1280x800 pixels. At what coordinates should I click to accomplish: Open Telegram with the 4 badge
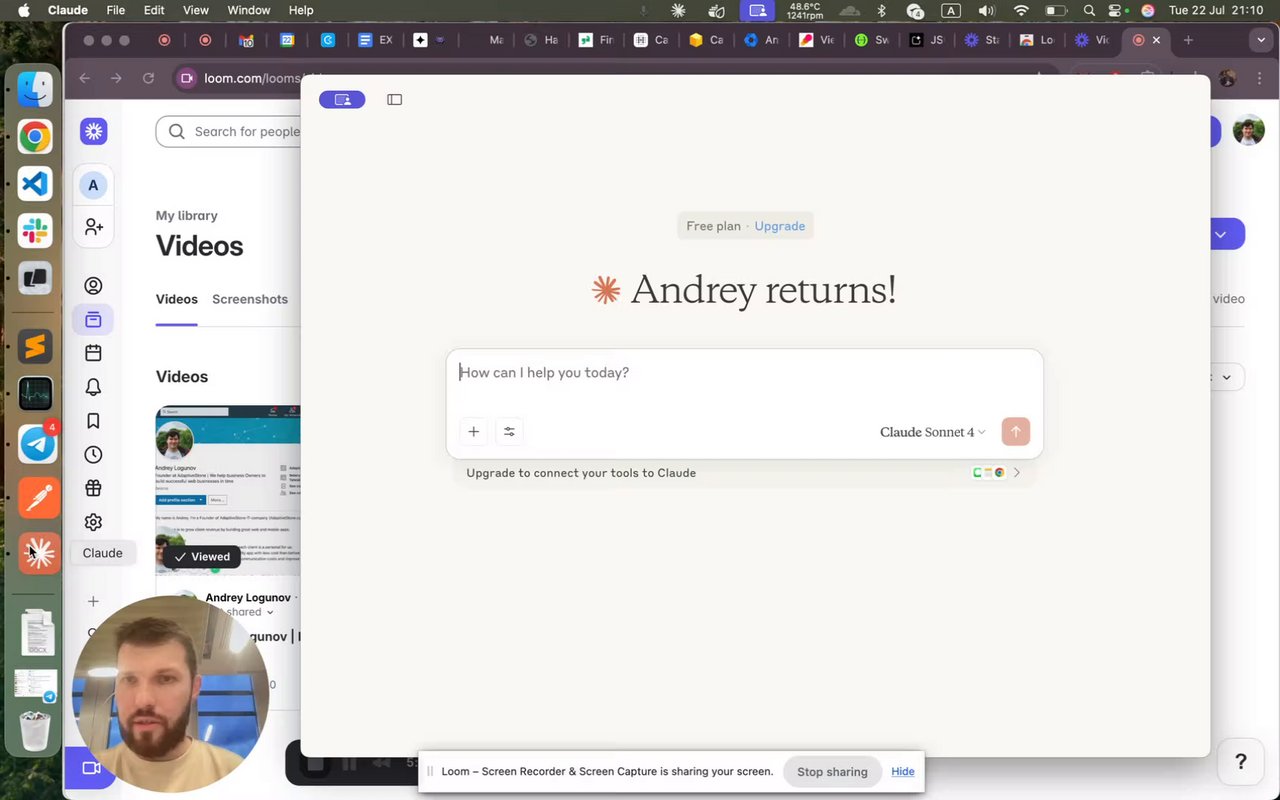tap(38, 443)
